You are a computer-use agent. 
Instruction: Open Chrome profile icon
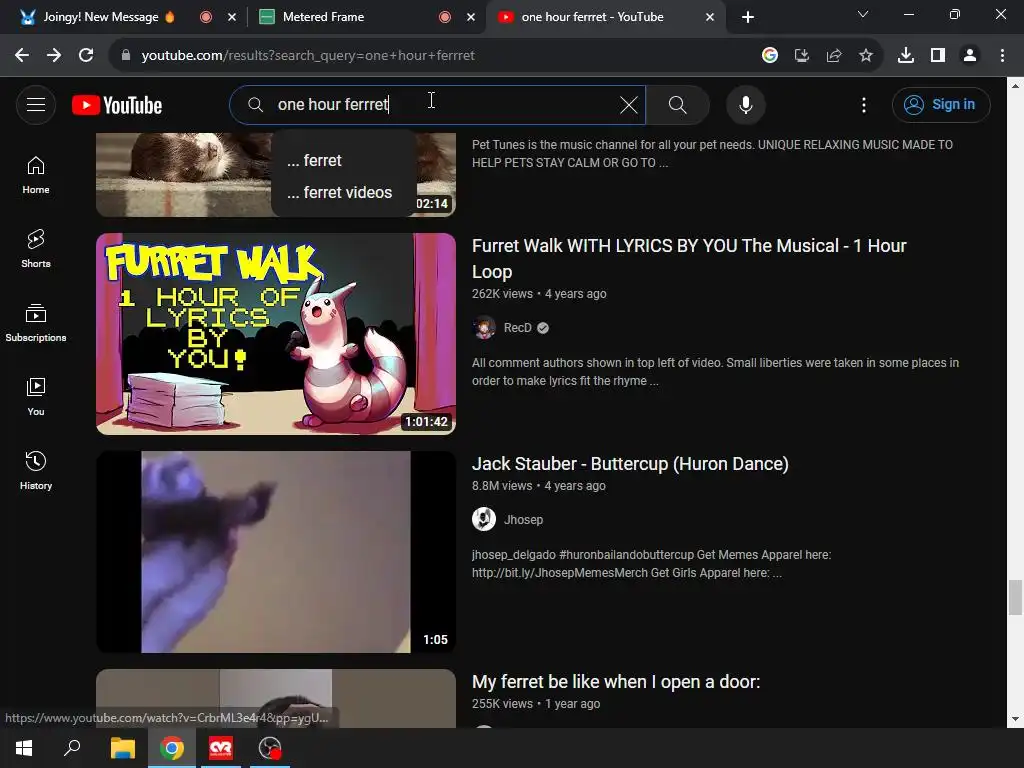(x=970, y=56)
